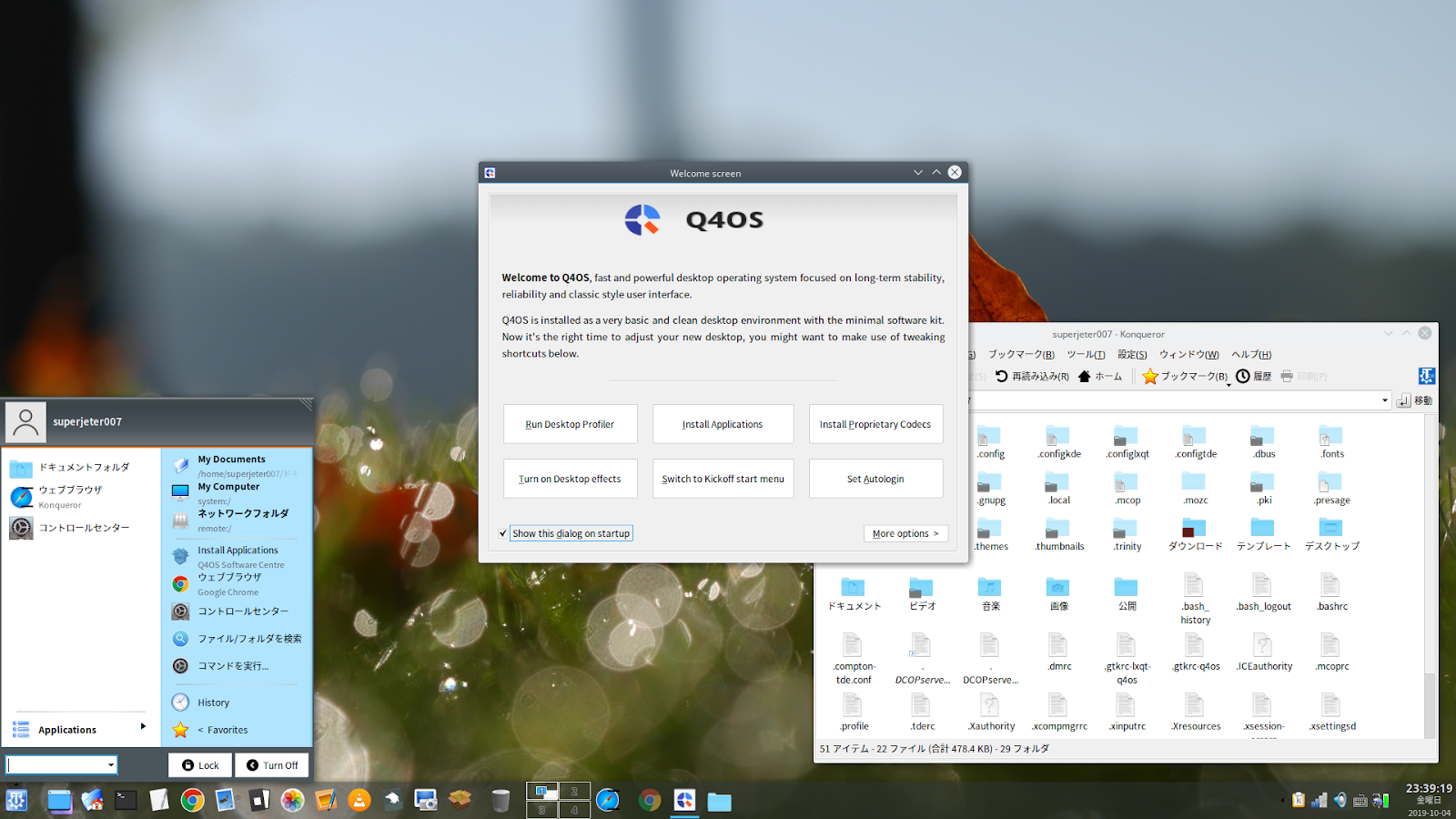Switch to virtual desktop 3 in pager
Screen dimensions: 1456x819
(x=542, y=809)
